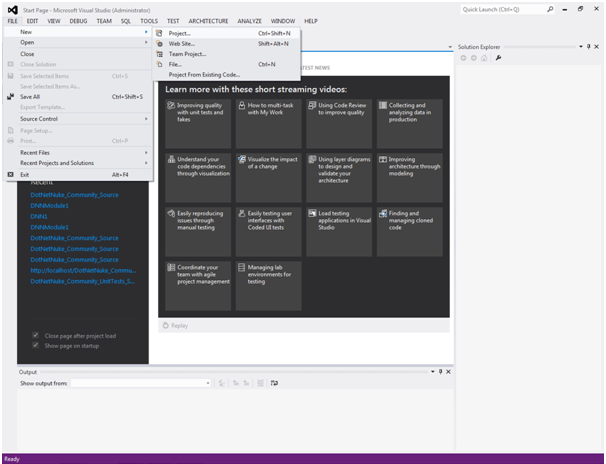Choose 'Save All' in File menu

click(x=78, y=97)
